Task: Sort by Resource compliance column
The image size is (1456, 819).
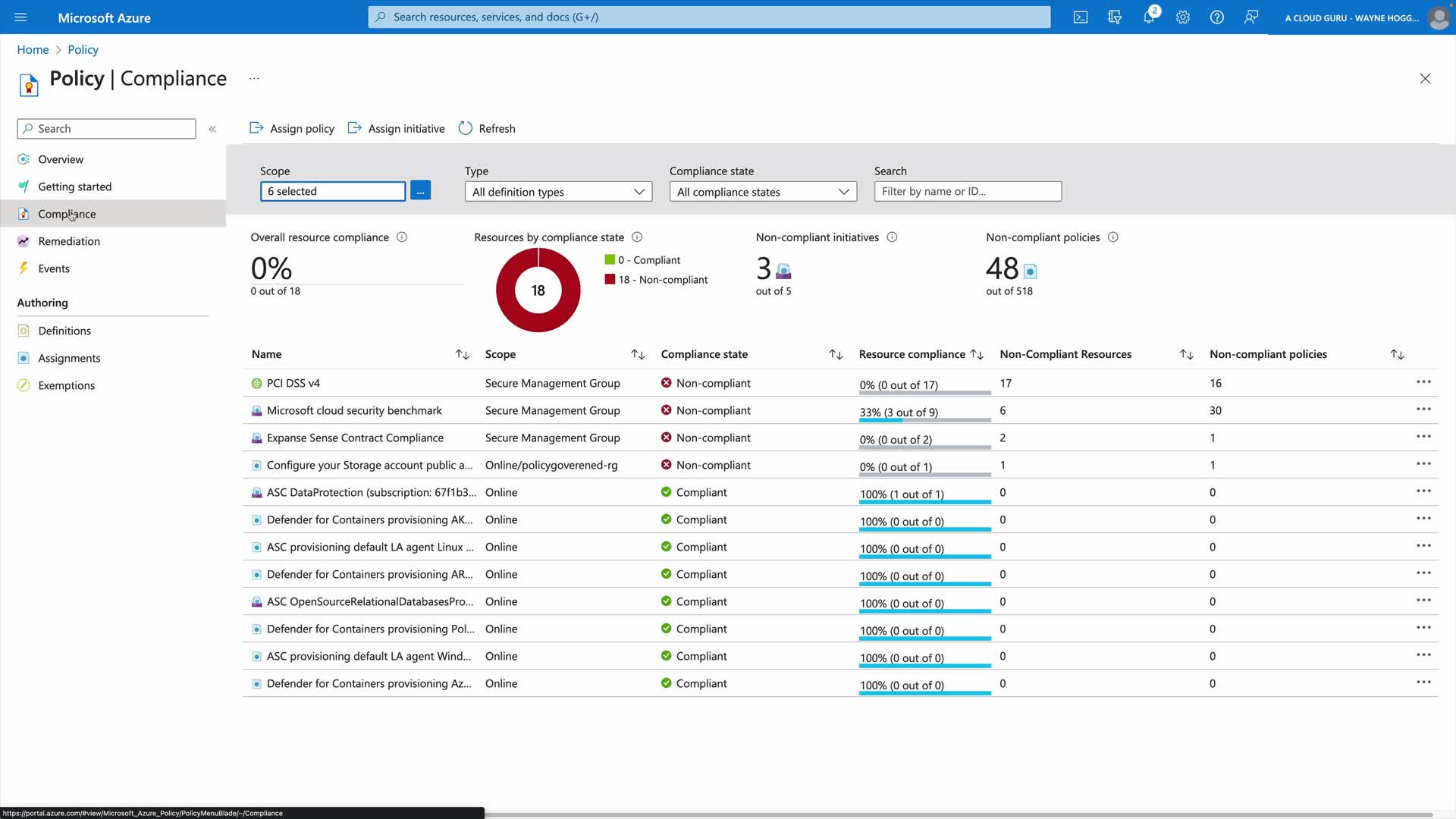Action: coord(977,355)
